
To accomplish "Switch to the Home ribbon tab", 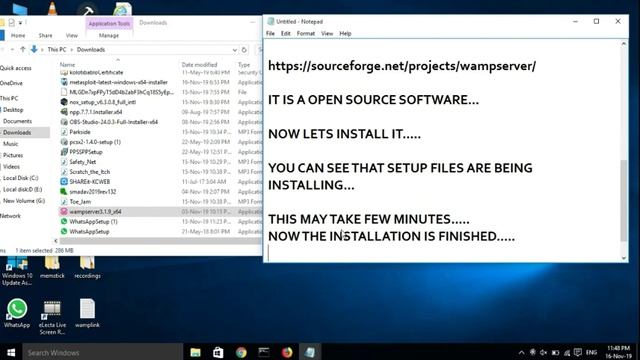I will click(18, 36).
